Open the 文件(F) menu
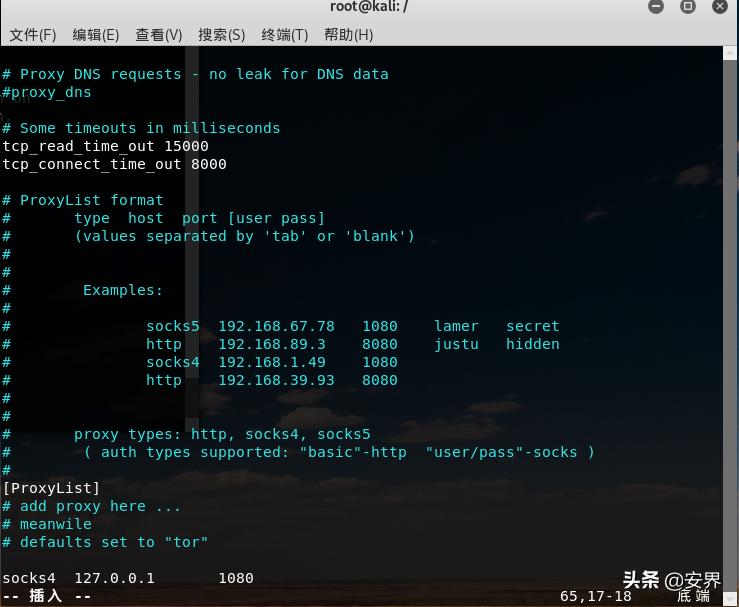This screenshot has width=739, height=607. [33, 35]
